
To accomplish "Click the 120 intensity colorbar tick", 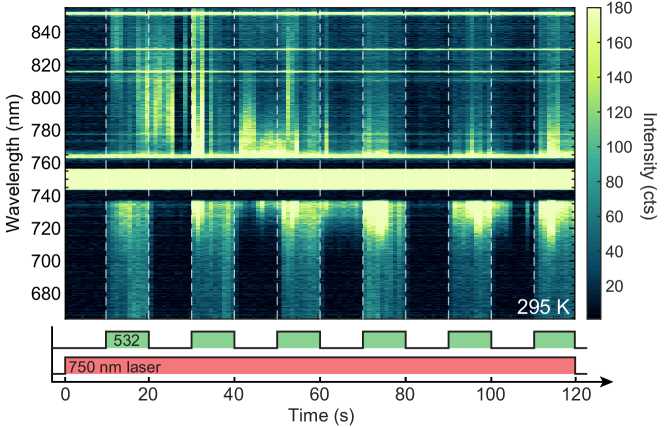I will click(x=619, y=113).
